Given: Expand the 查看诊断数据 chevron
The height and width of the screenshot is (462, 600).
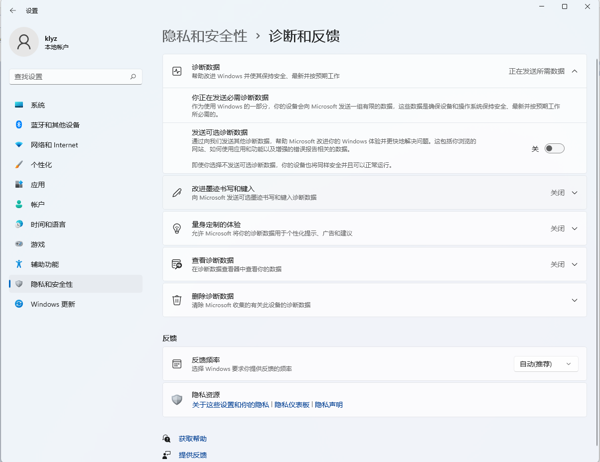Looking at the screenshot, I should [x=574, y=264].
